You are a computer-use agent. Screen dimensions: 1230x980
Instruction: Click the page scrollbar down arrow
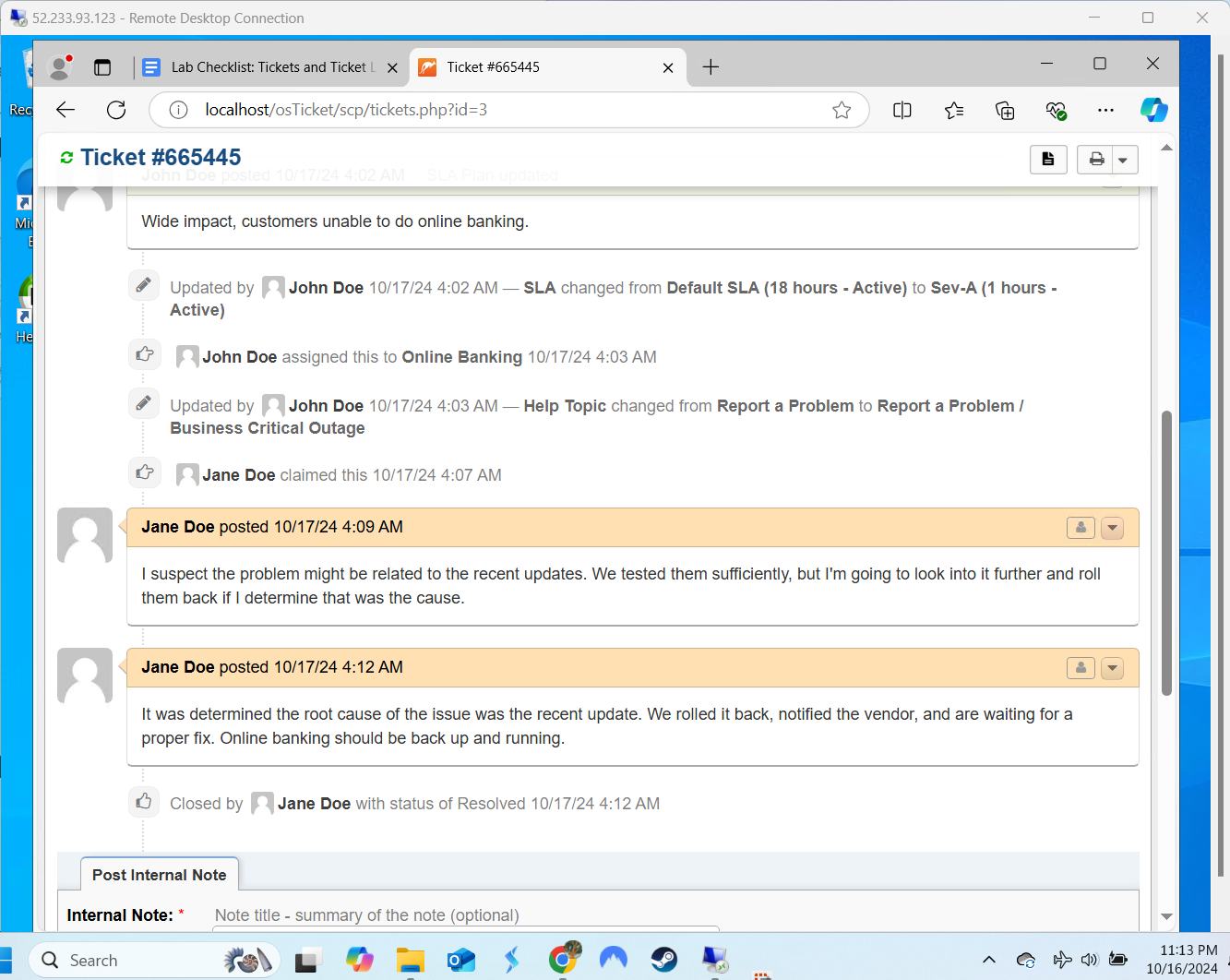point(1166,916)
